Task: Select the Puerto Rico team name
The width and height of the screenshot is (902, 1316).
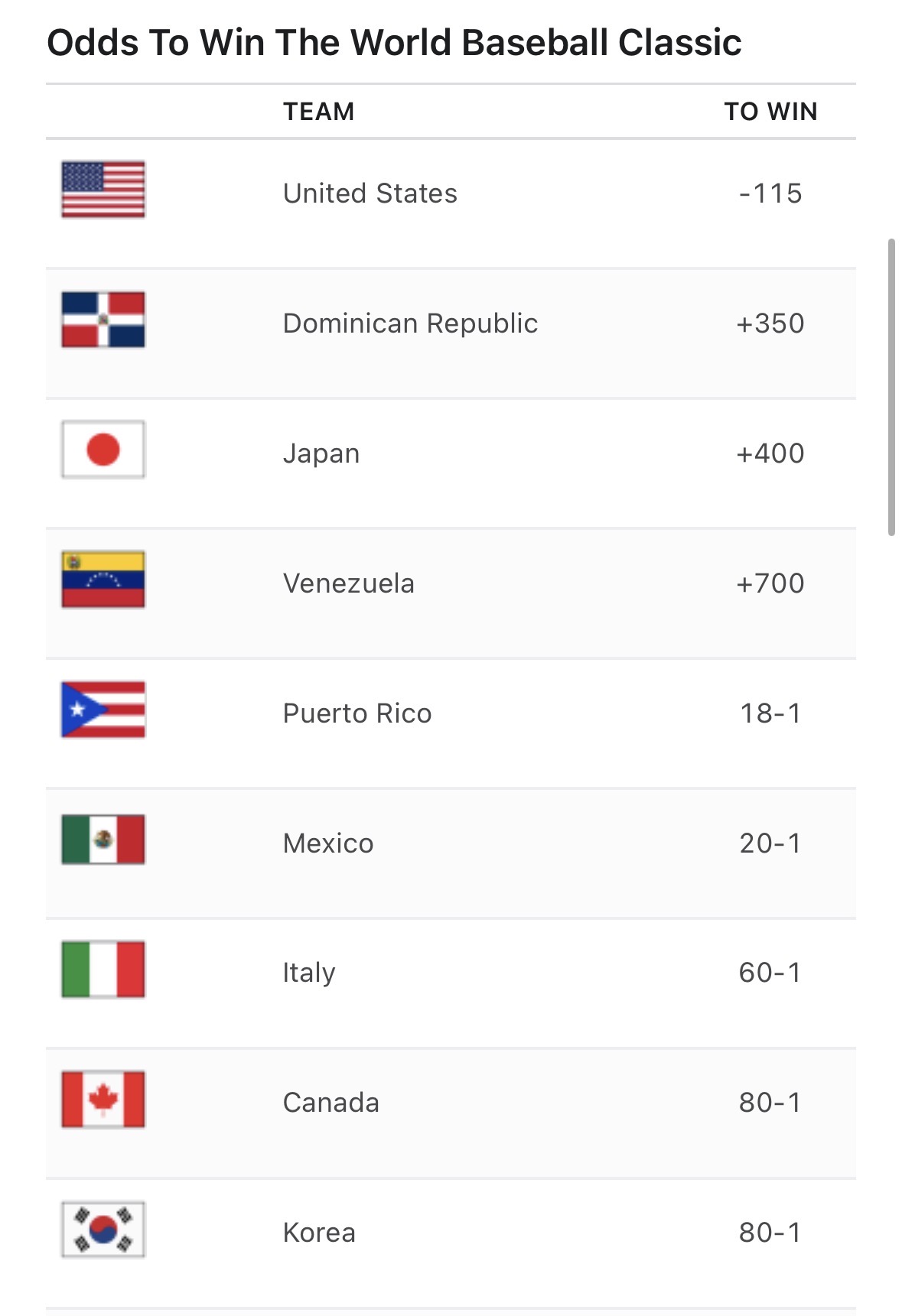Action: tap(357, 713)
